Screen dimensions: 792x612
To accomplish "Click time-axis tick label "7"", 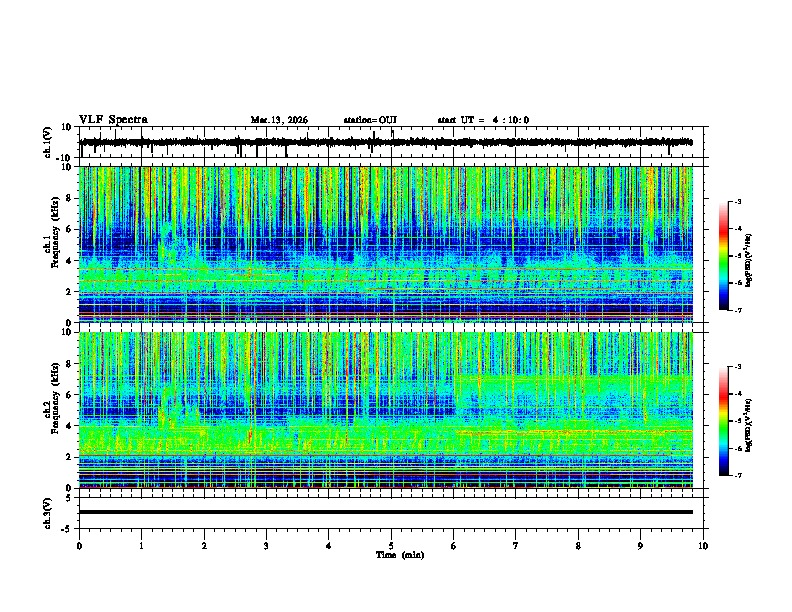I will [516, 546].
